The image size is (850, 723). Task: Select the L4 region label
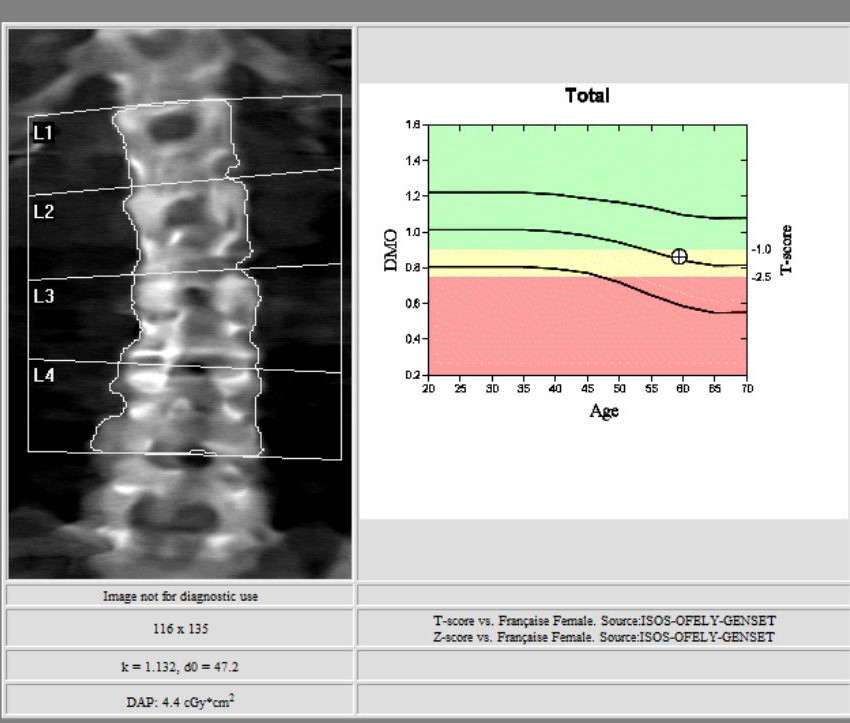pyautogui.click(x=44, y=376)
